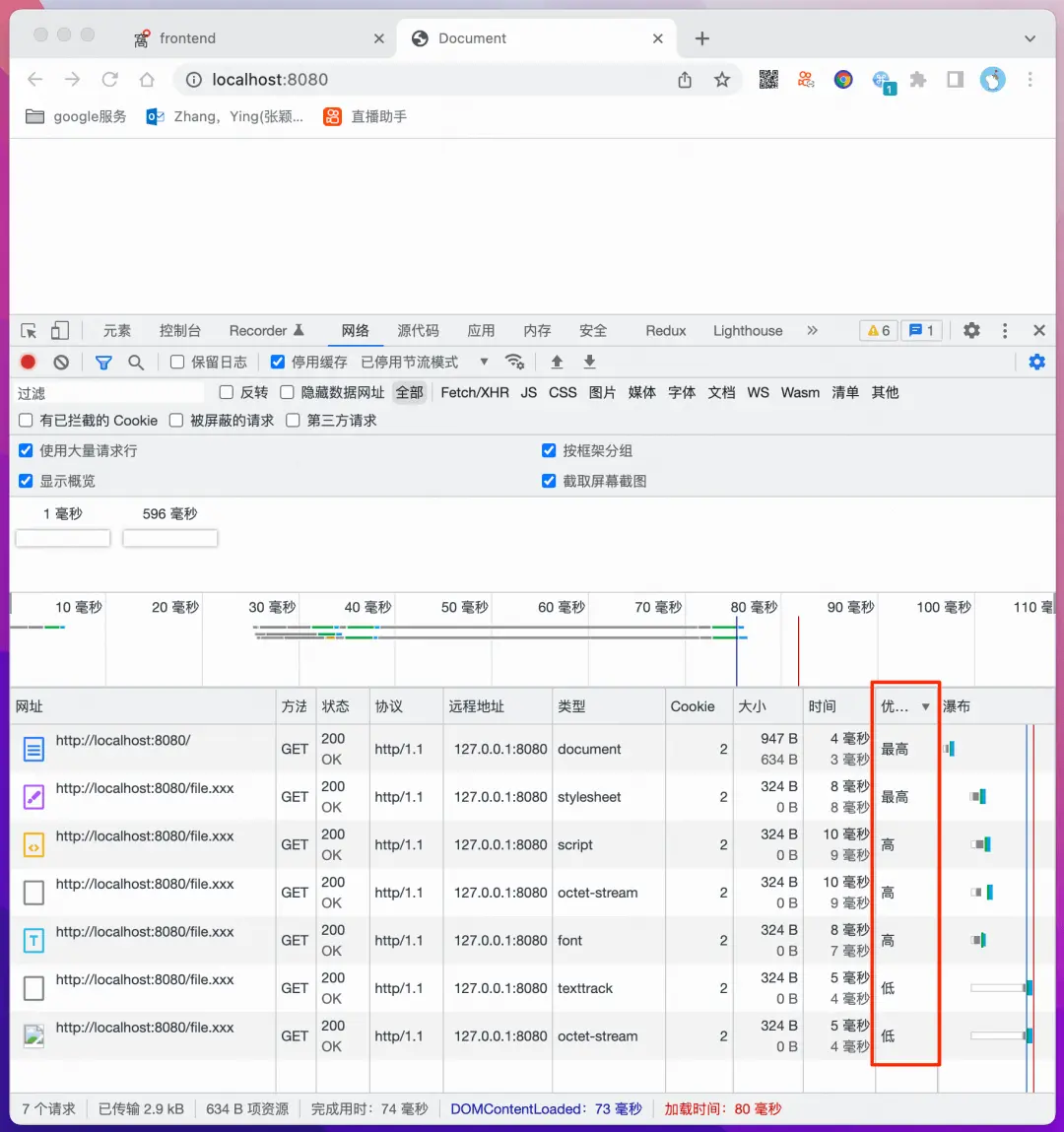
Task: Check 隐藏数据网址 checkbox
Action: point(287,392)
